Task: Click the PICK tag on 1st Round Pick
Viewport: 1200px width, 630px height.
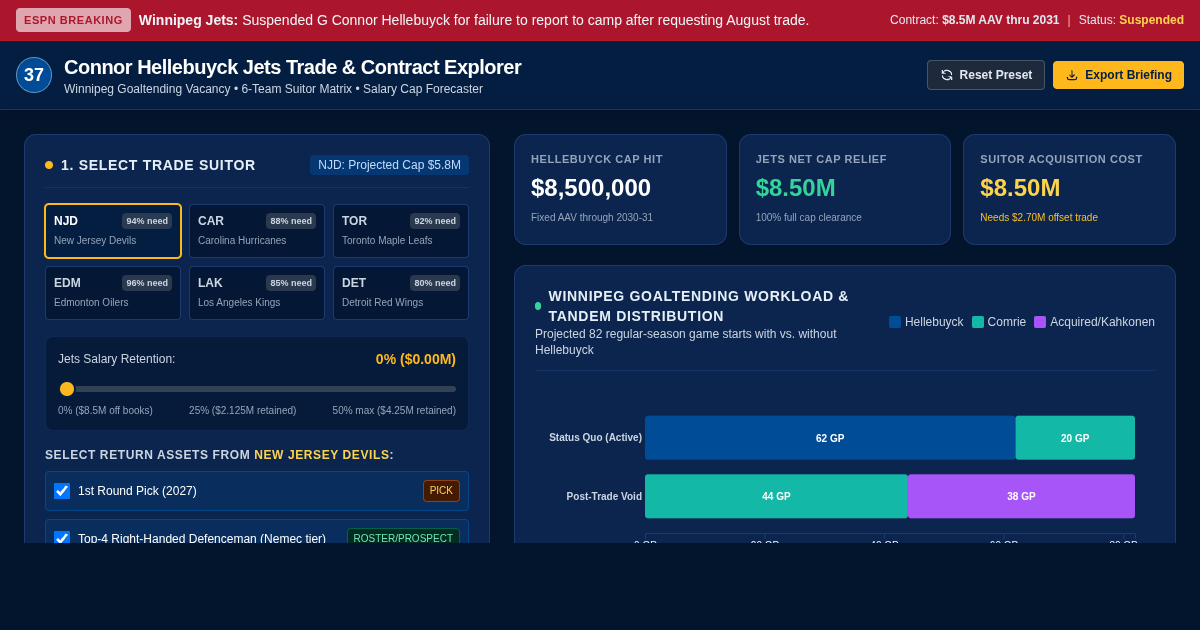Action: point(441,491)
